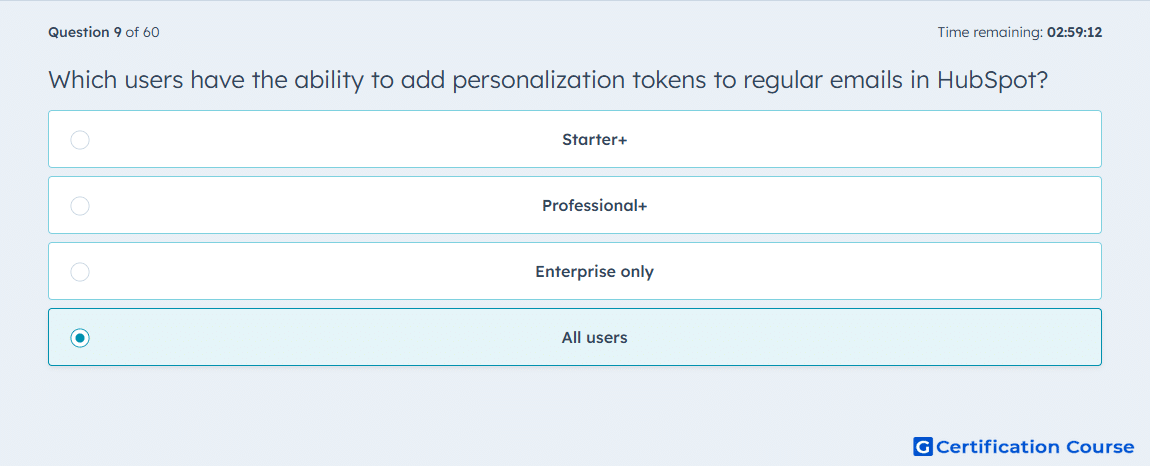Click the Certification Course watermark text
Image resolution: width=1150 pixels, height=466 pixels.
[x=1035, y=447]
